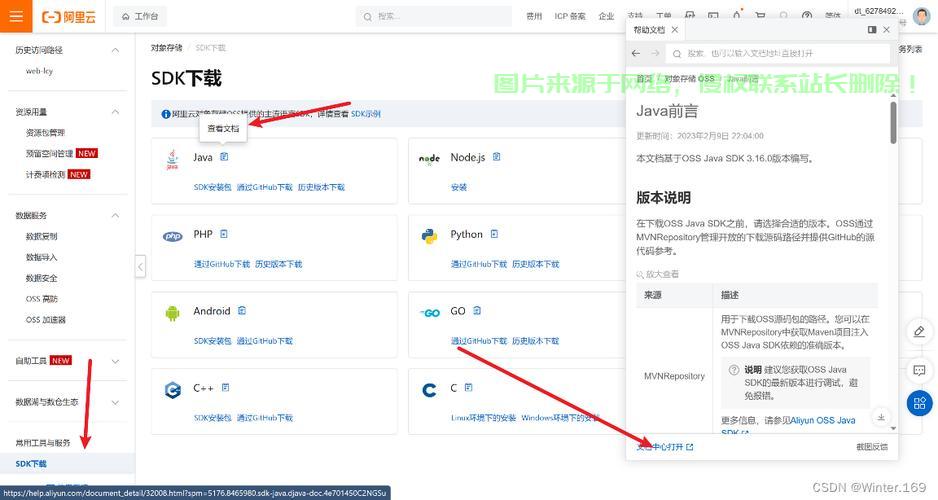Open the notification bell icon
This screenshot has width=938, height=500.
click(737, 16)
